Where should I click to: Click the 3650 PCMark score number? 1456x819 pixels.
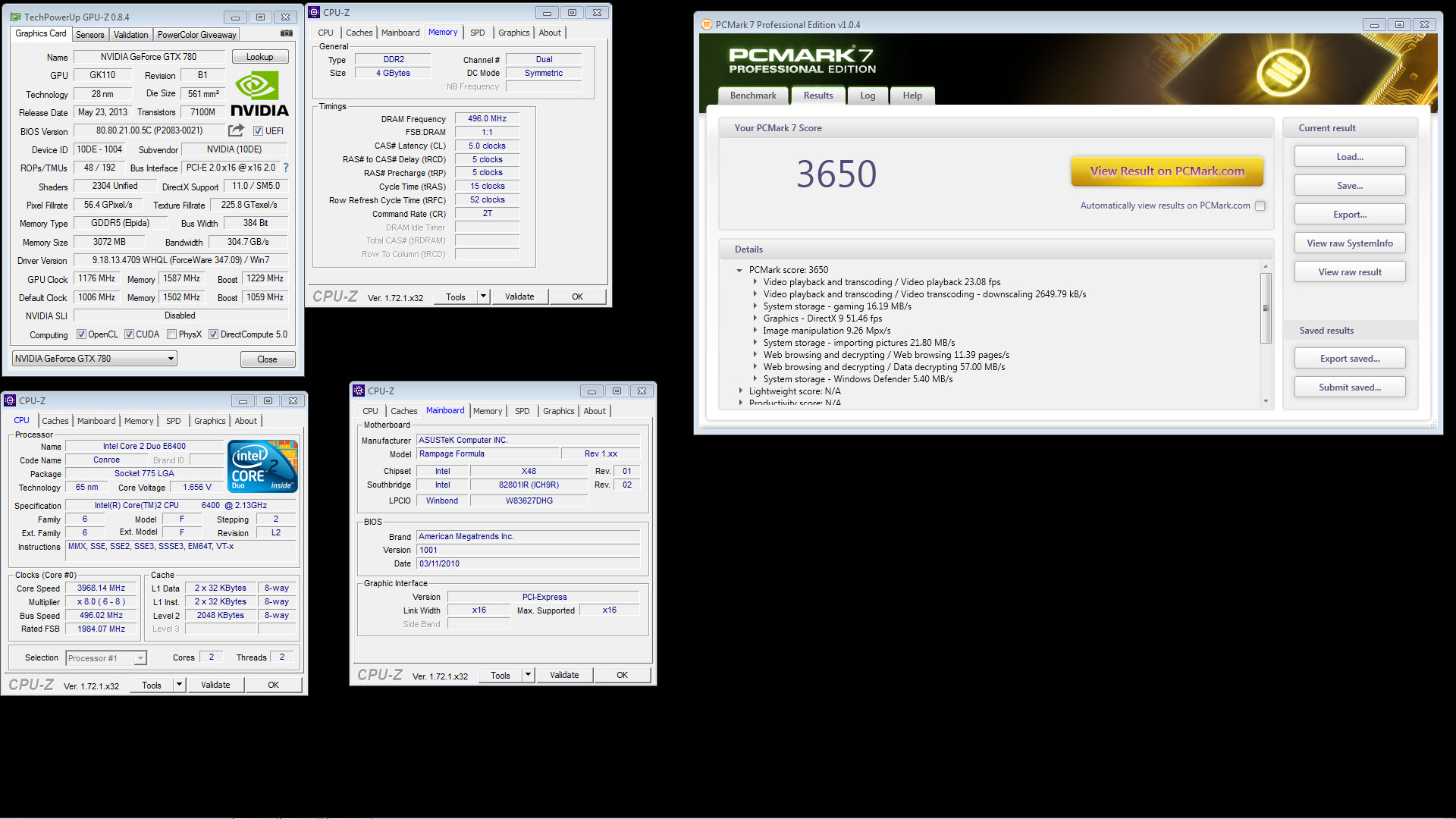836,174
